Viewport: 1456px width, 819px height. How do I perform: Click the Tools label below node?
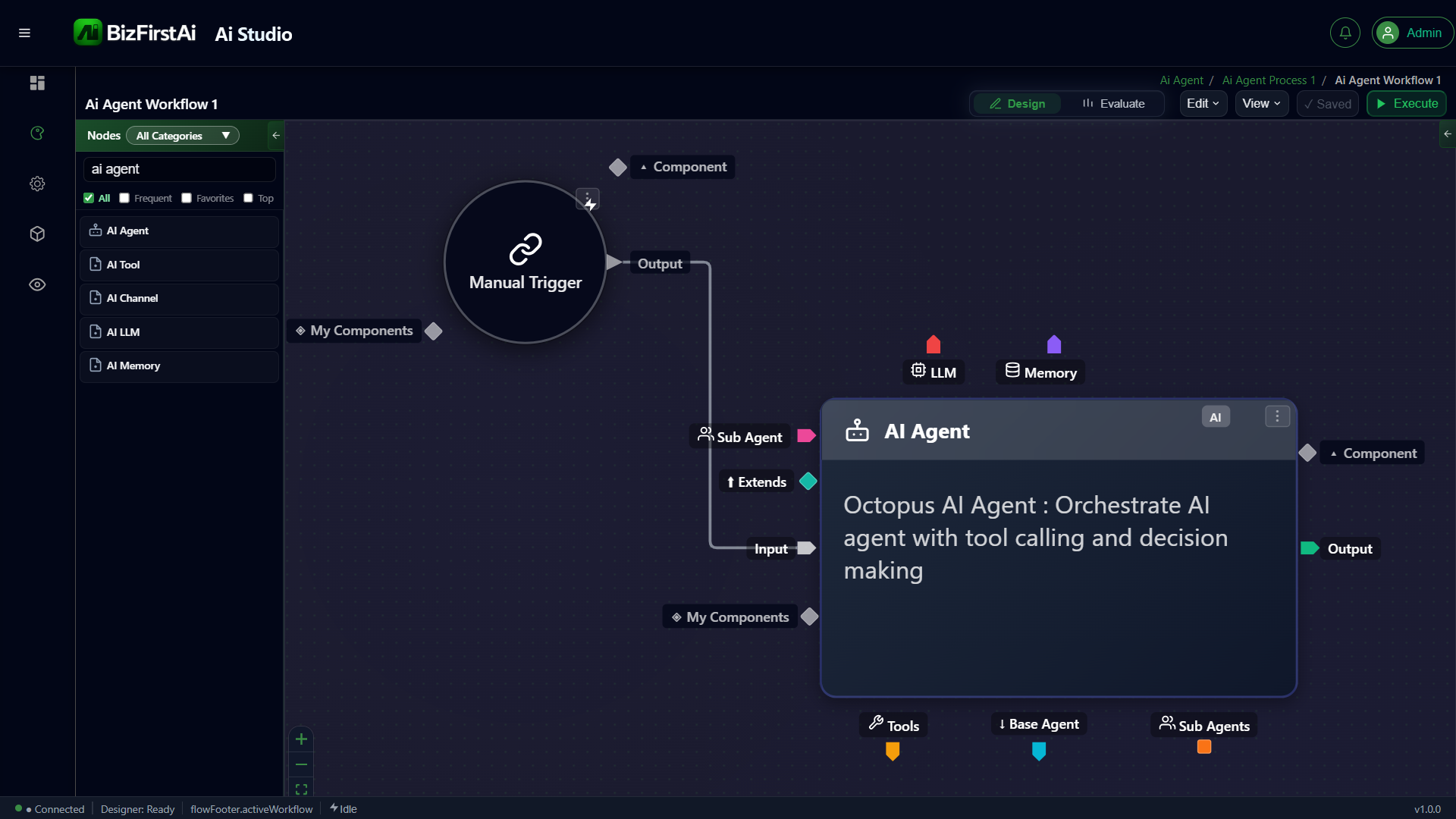(x=893, y=725)
